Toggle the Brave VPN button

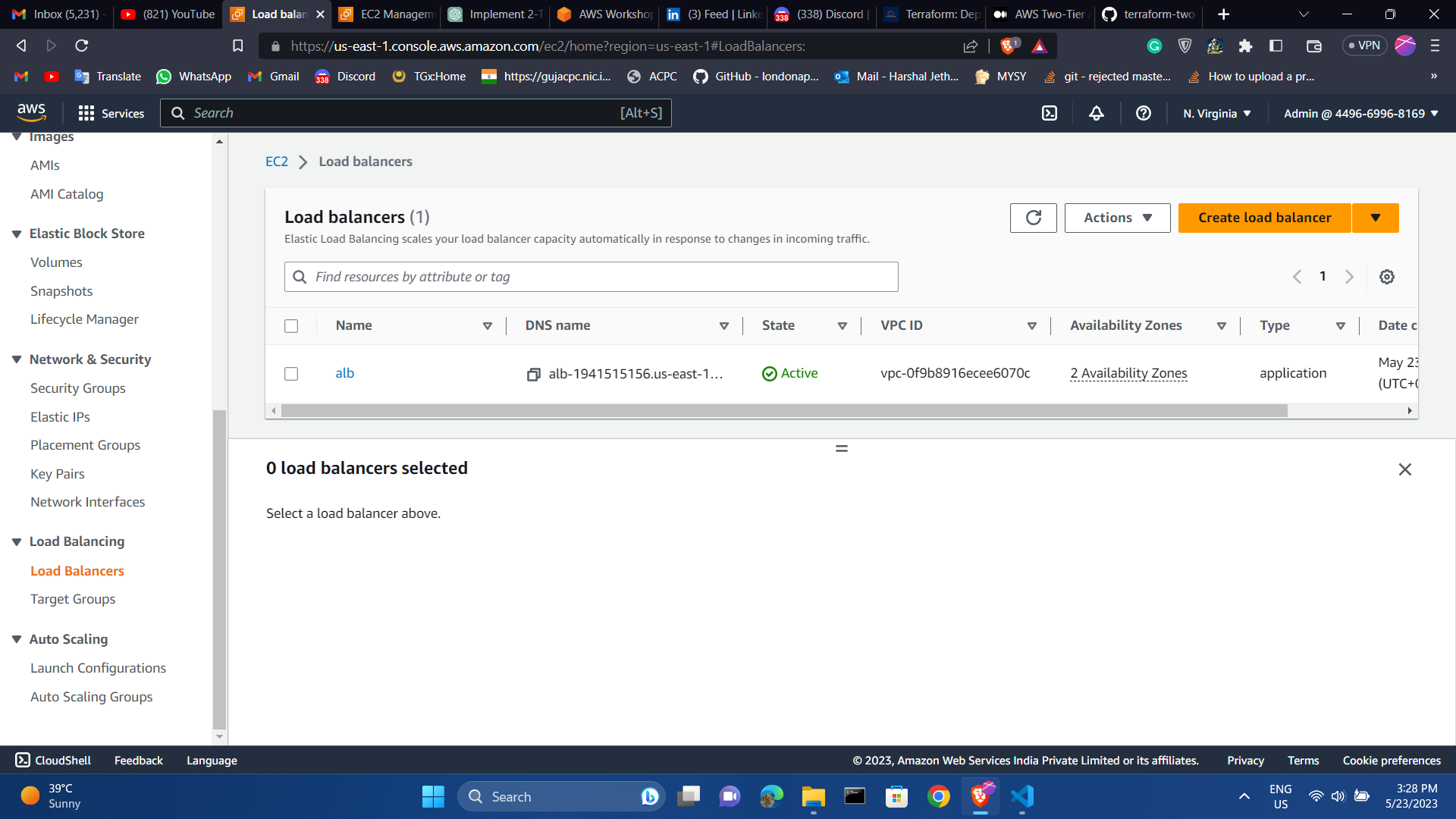(x=1364, y=45)
